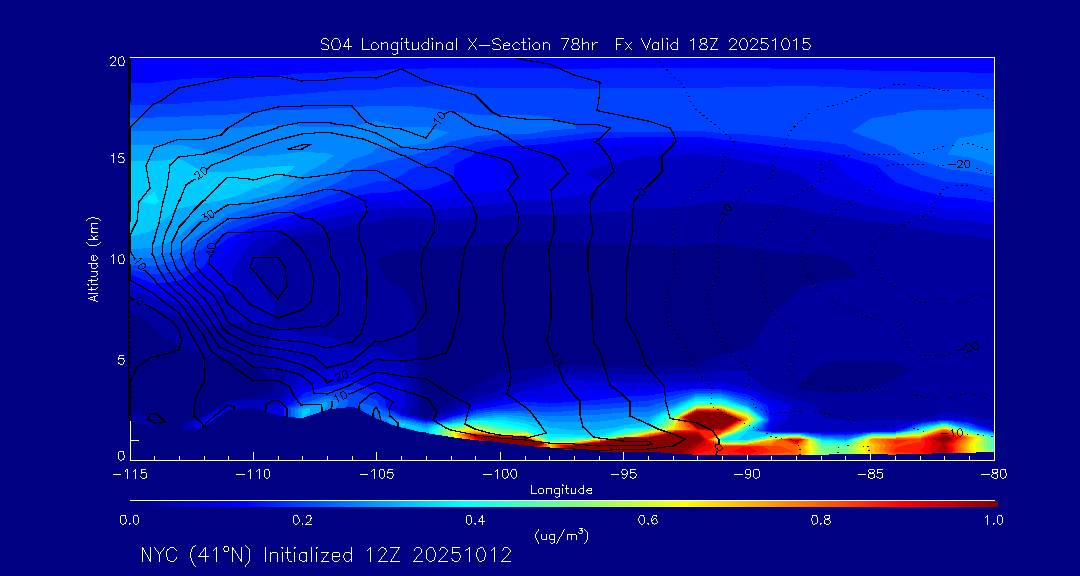Click the innermost closed contour near -109 longitude

tap(273, 269)
